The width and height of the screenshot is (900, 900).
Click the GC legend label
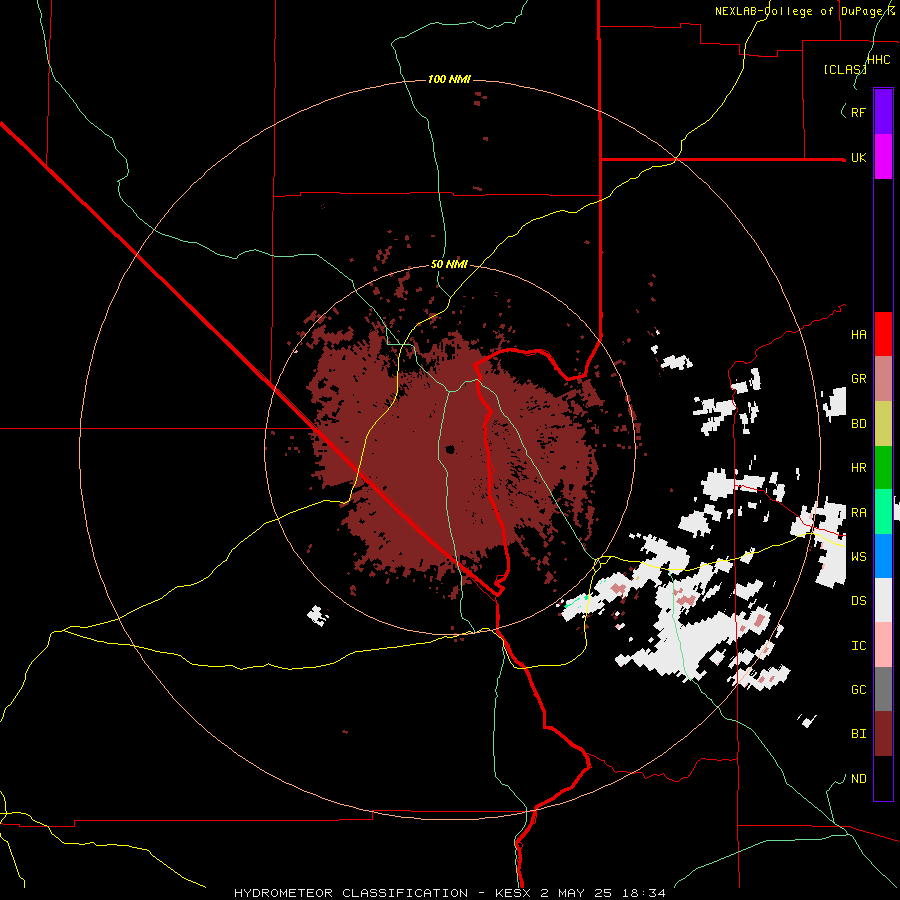(858, 689)
